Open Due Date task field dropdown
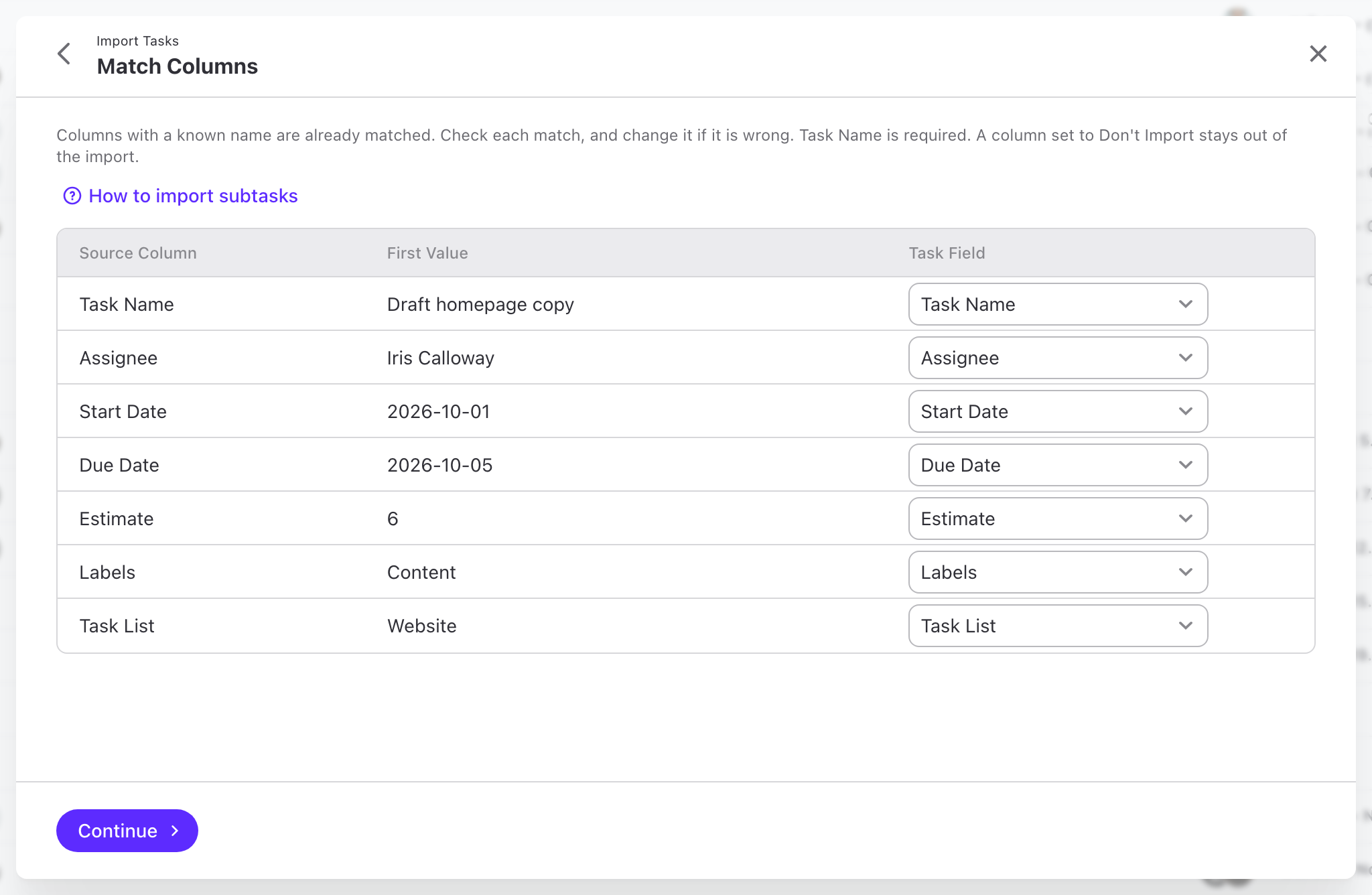 [x=1058, y=465]
